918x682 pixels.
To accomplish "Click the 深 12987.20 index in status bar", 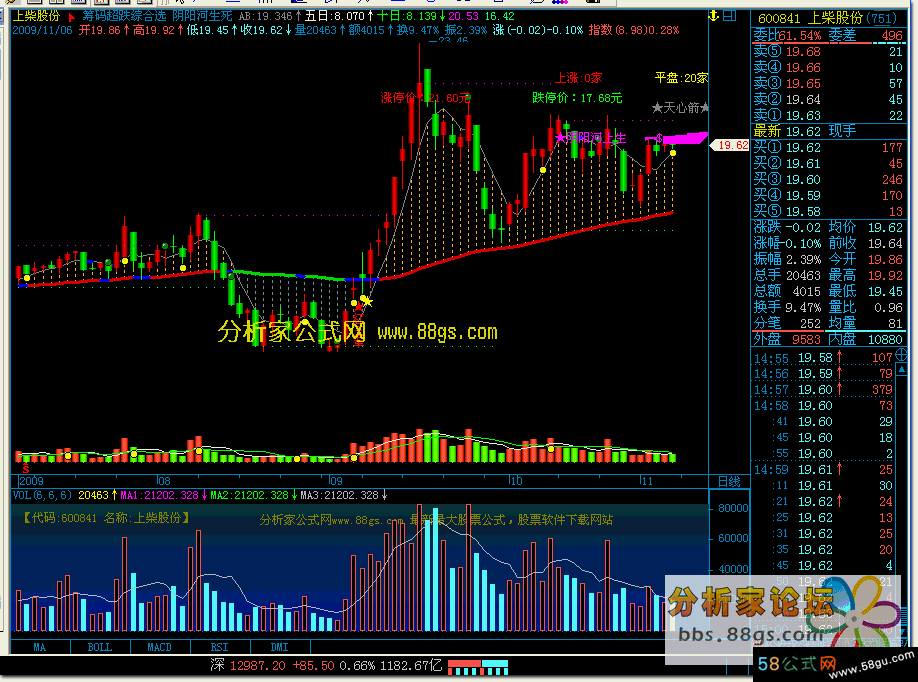I will [248, 665].
